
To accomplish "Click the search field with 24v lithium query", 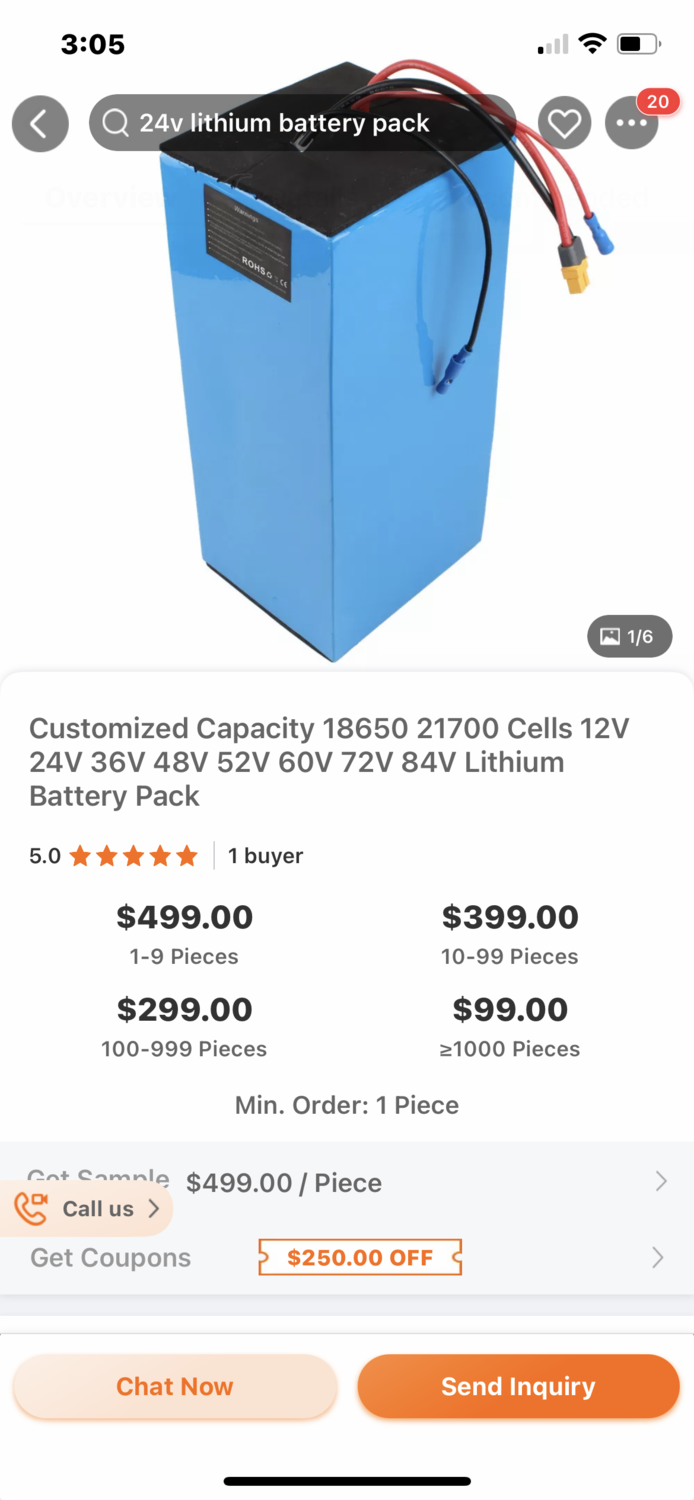I will click(x=300, y=124).
